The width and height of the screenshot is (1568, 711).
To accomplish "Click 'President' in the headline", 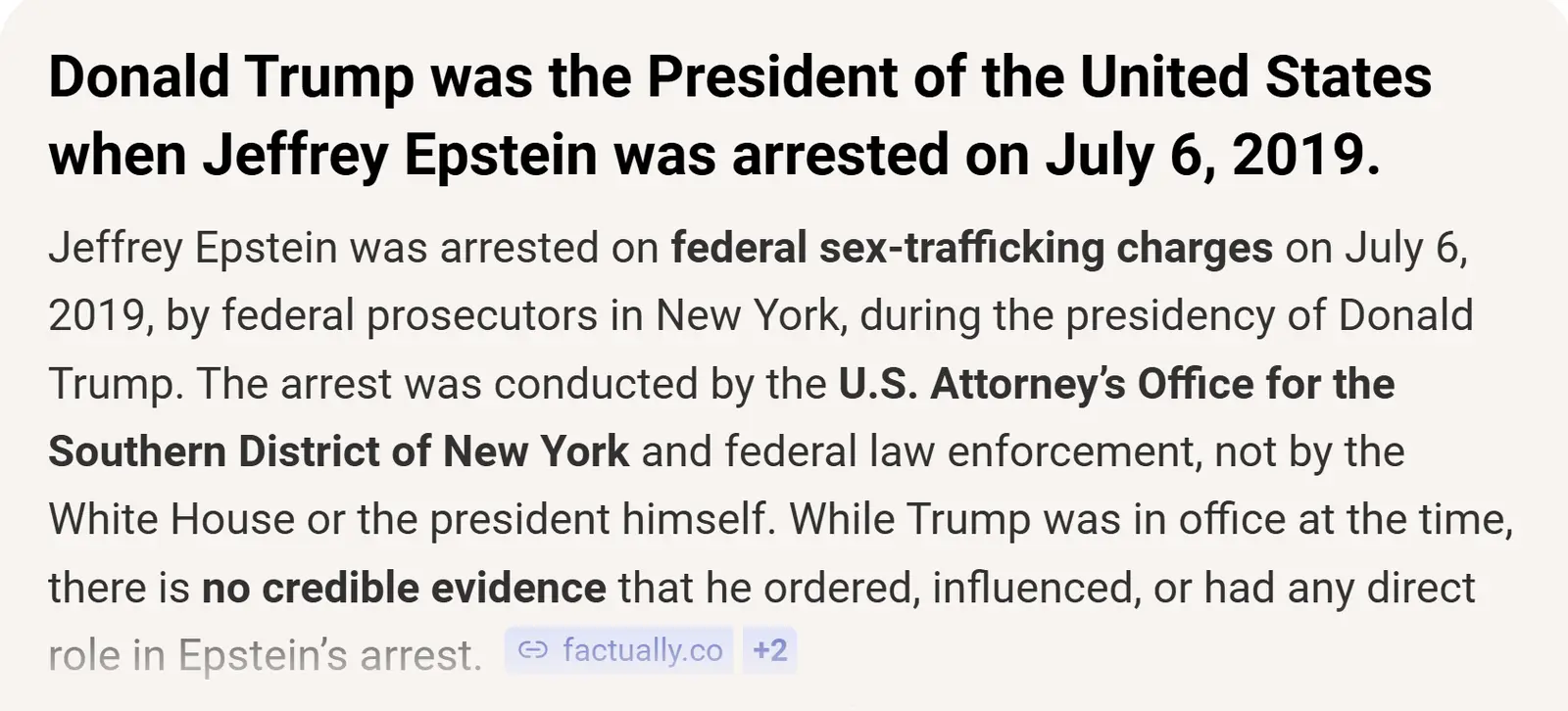I will (x=771, y=76).
